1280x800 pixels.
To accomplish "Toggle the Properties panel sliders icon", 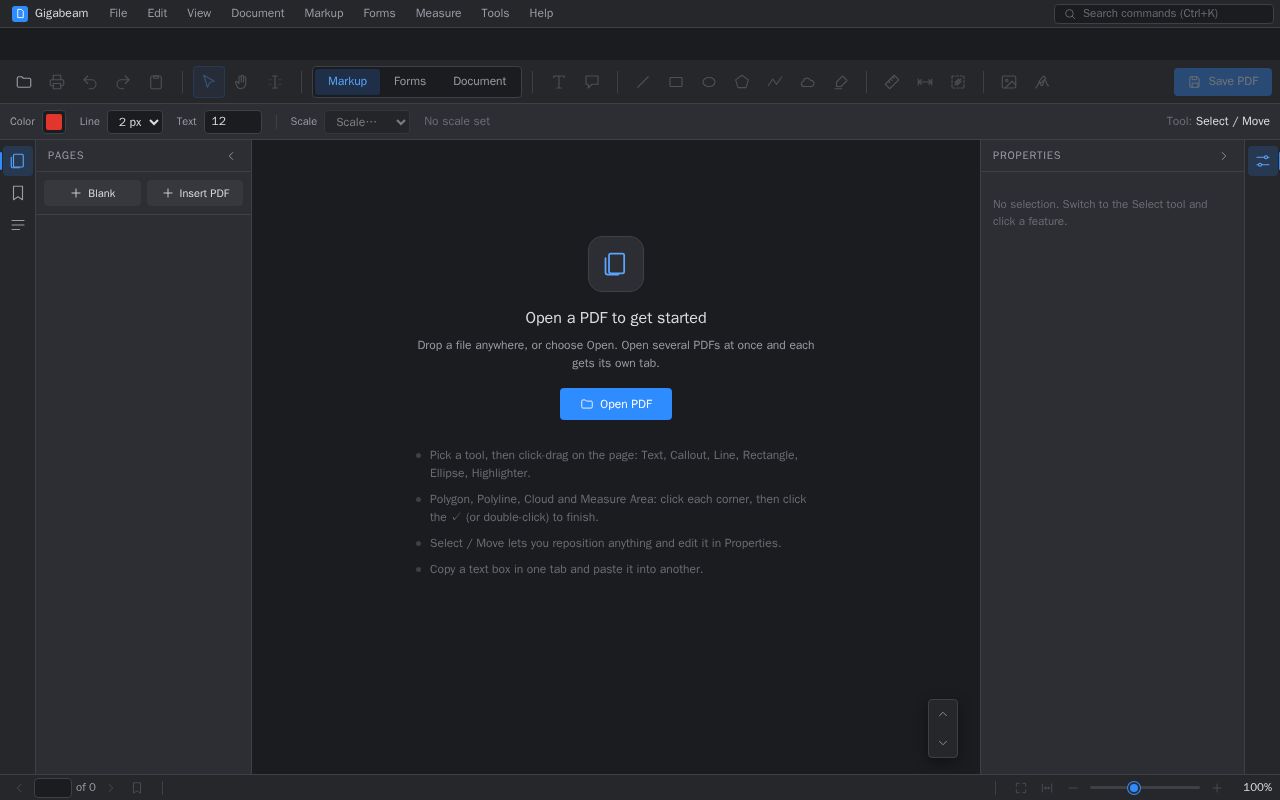I will pyautogui.click(x=1263, y=161).
